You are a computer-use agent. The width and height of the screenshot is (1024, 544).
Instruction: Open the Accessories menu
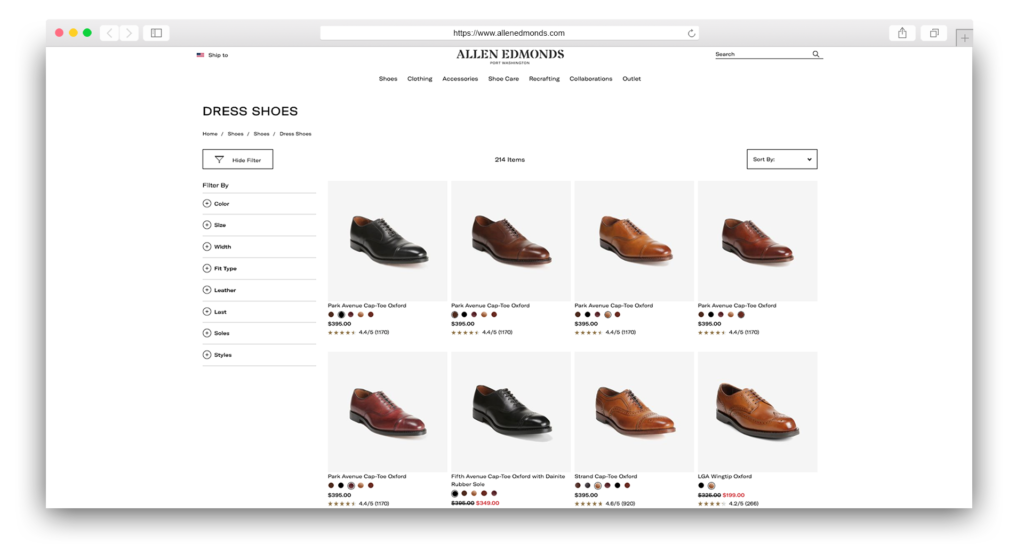click(x=460, y=79)
